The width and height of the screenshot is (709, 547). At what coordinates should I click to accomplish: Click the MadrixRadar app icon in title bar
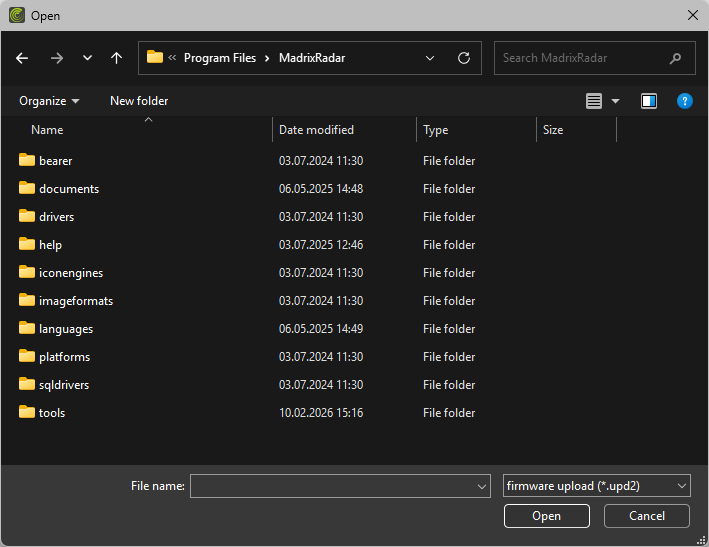17,15
